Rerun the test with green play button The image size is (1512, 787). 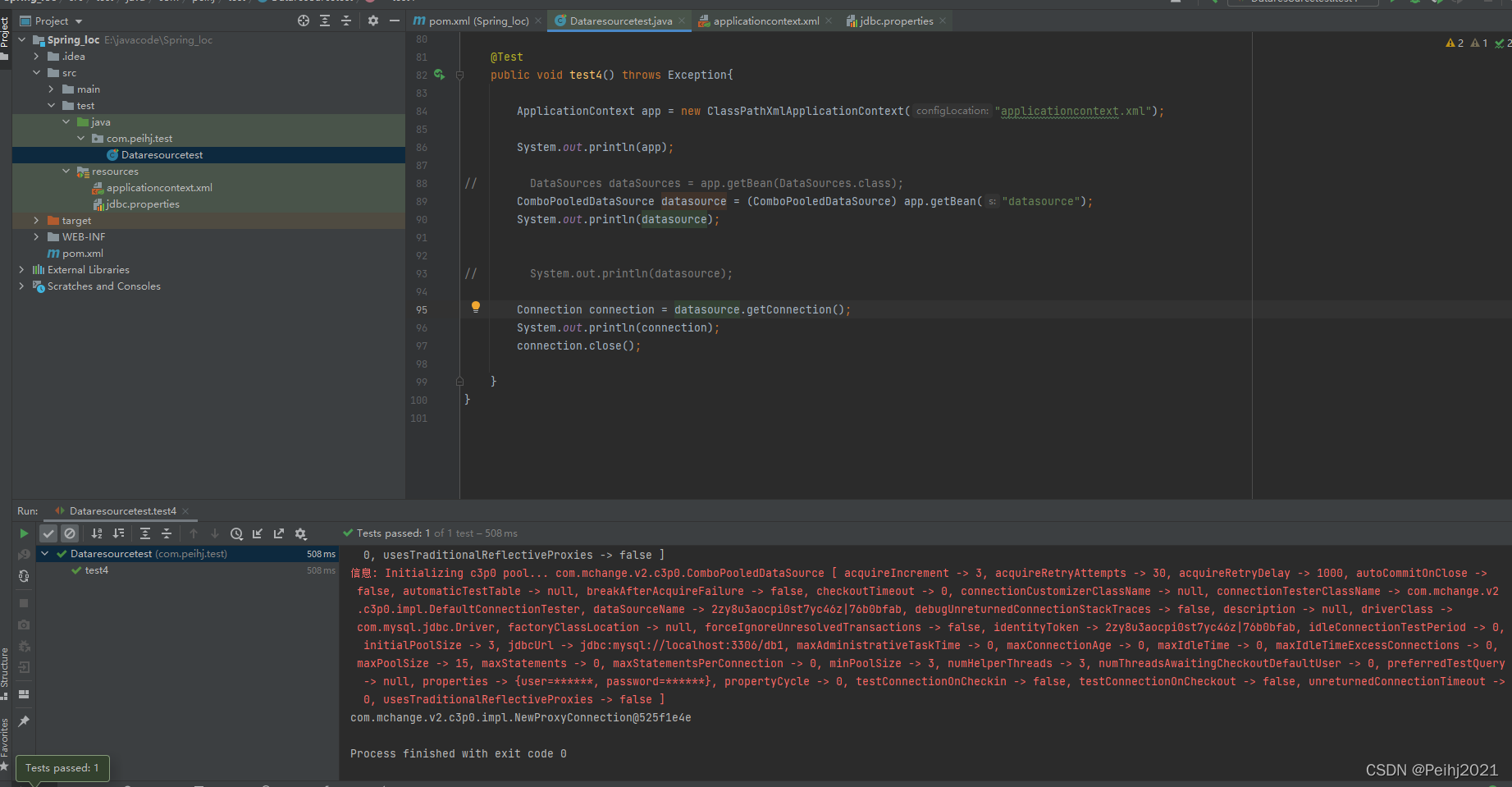tap(24, 533)
